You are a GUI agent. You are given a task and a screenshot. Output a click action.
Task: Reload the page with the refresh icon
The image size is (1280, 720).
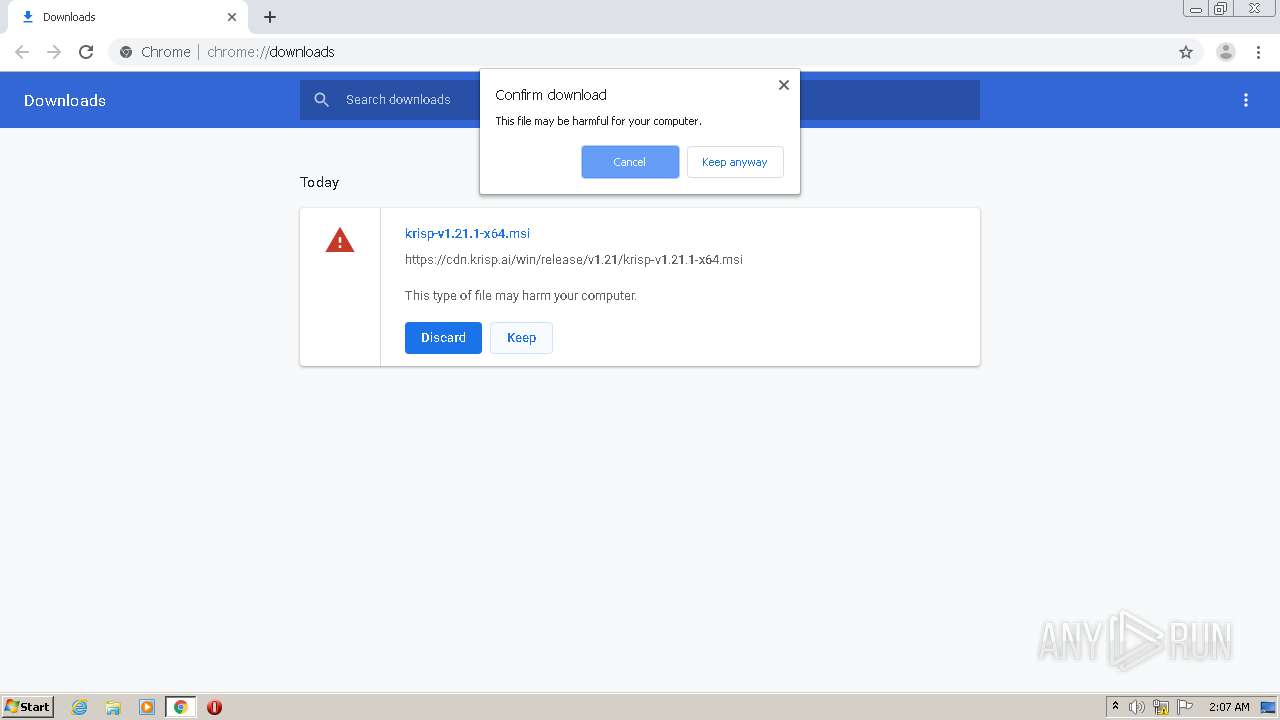point(86,52)
